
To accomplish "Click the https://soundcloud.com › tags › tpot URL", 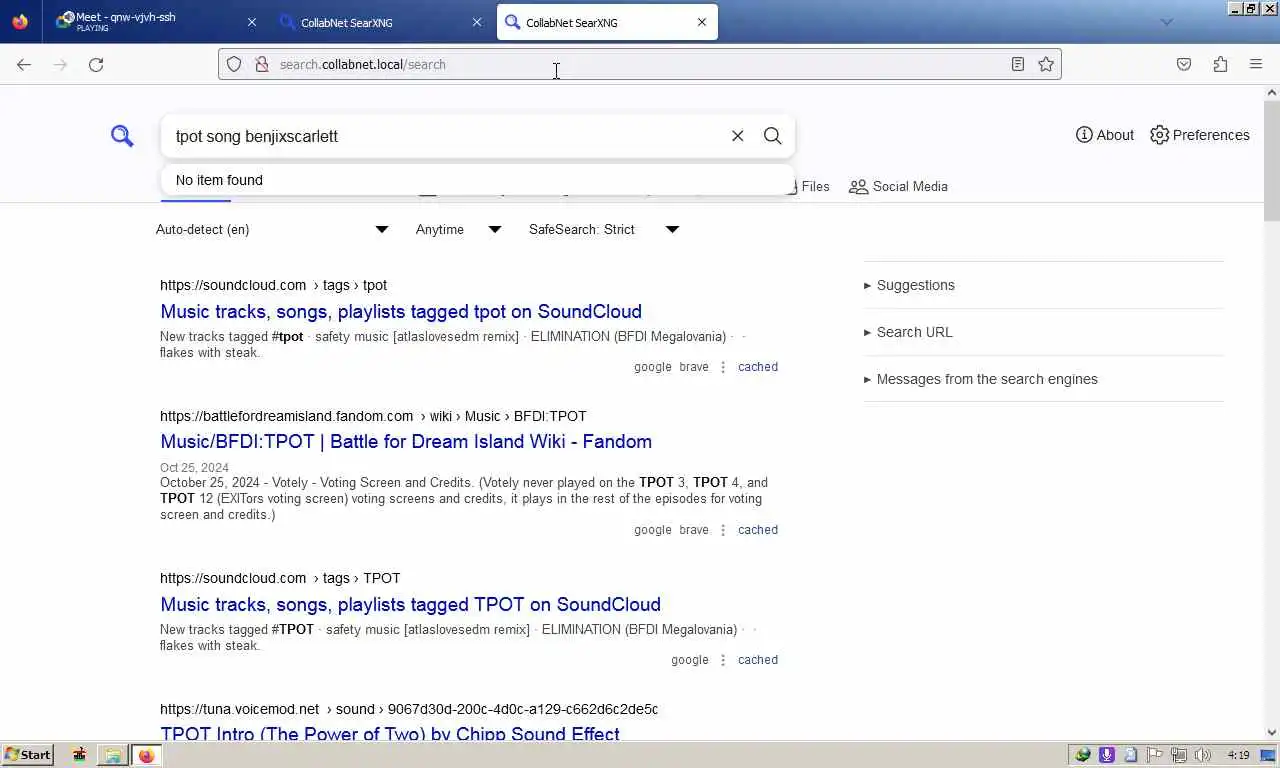I will [273, 285].
